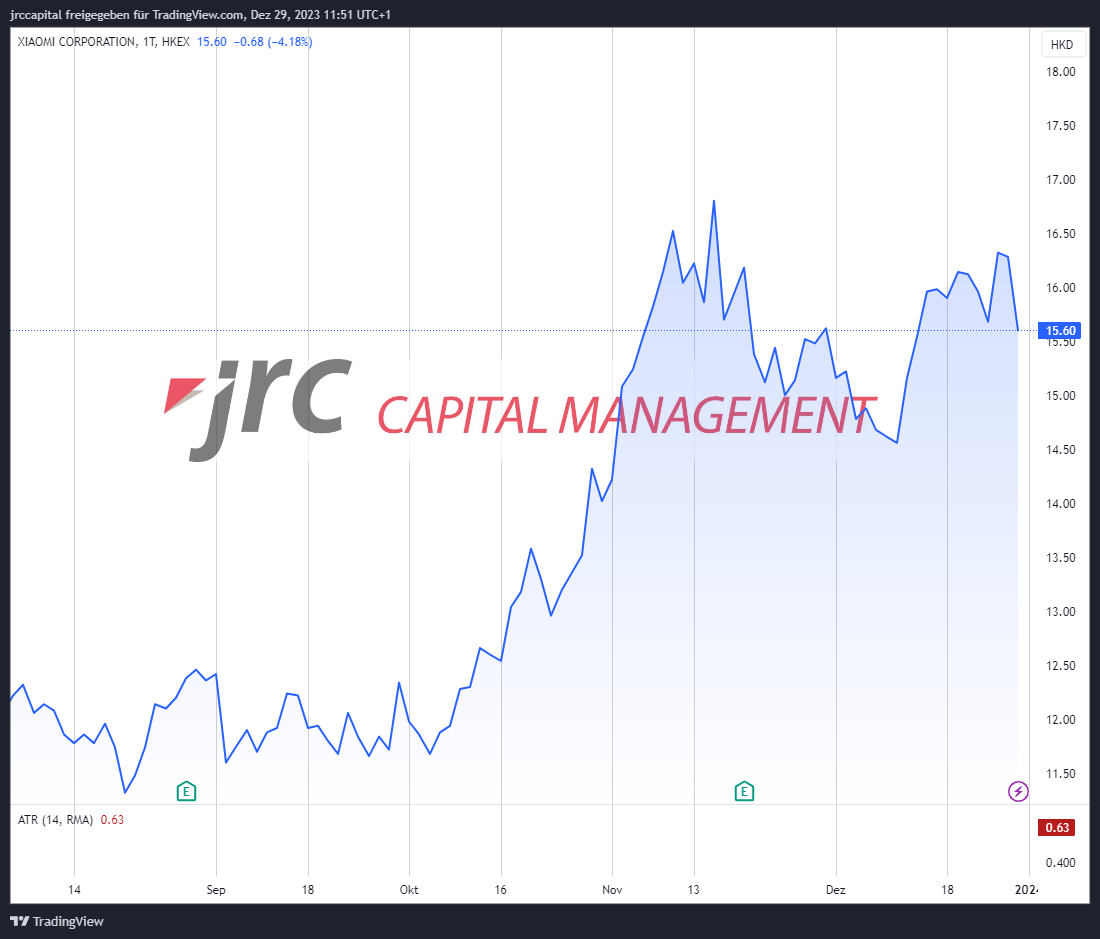Viewport: 1100px width, 939px height.
Task: Click the first earnings E marker in August
Action: click(186, 792)
